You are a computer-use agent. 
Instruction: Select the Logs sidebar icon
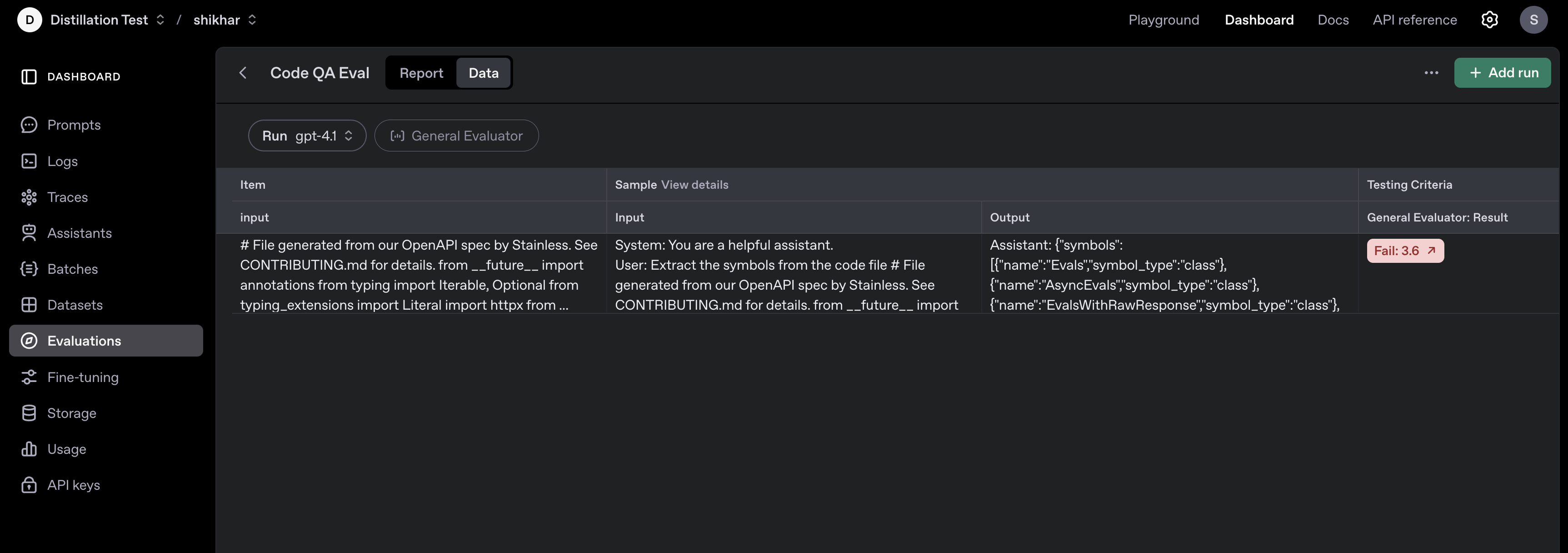coord(62,161)
